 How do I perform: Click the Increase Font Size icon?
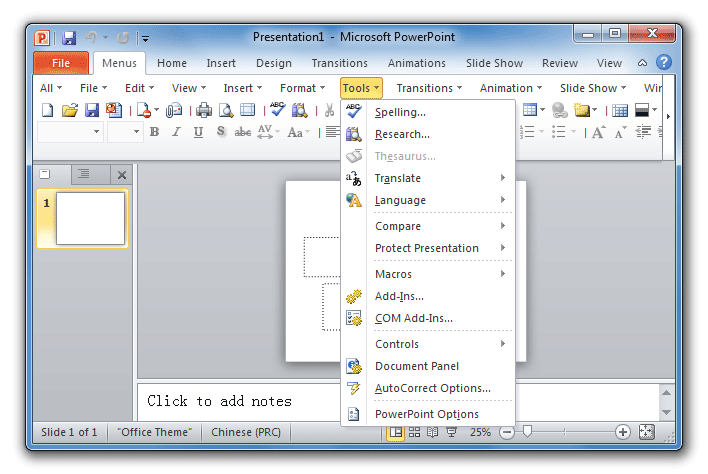click(598, 132)
